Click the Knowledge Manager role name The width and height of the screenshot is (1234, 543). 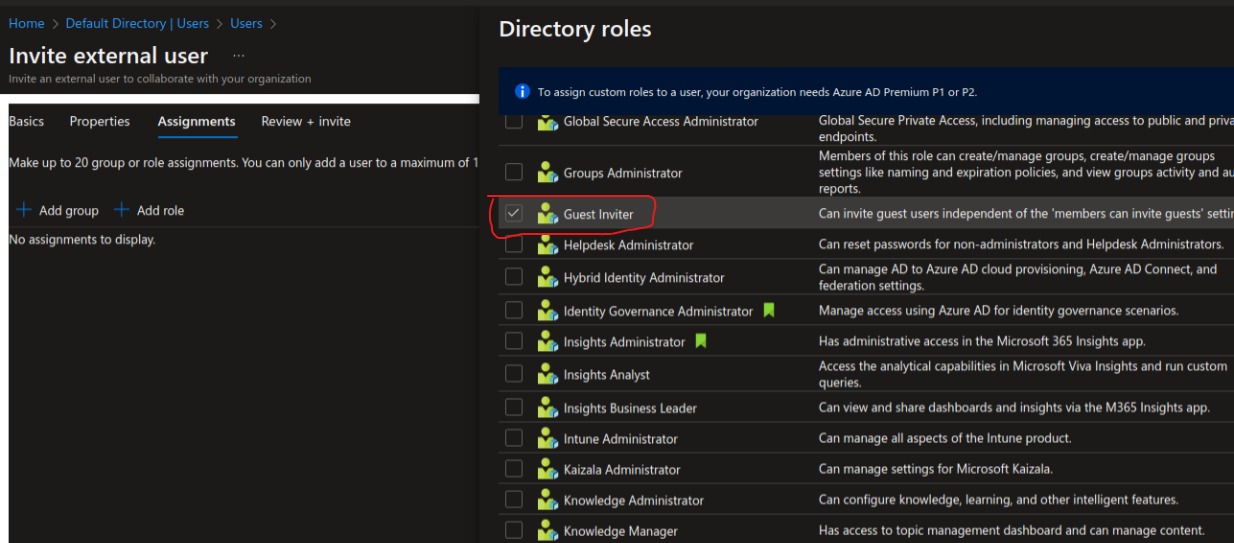(x=620, y=532)
